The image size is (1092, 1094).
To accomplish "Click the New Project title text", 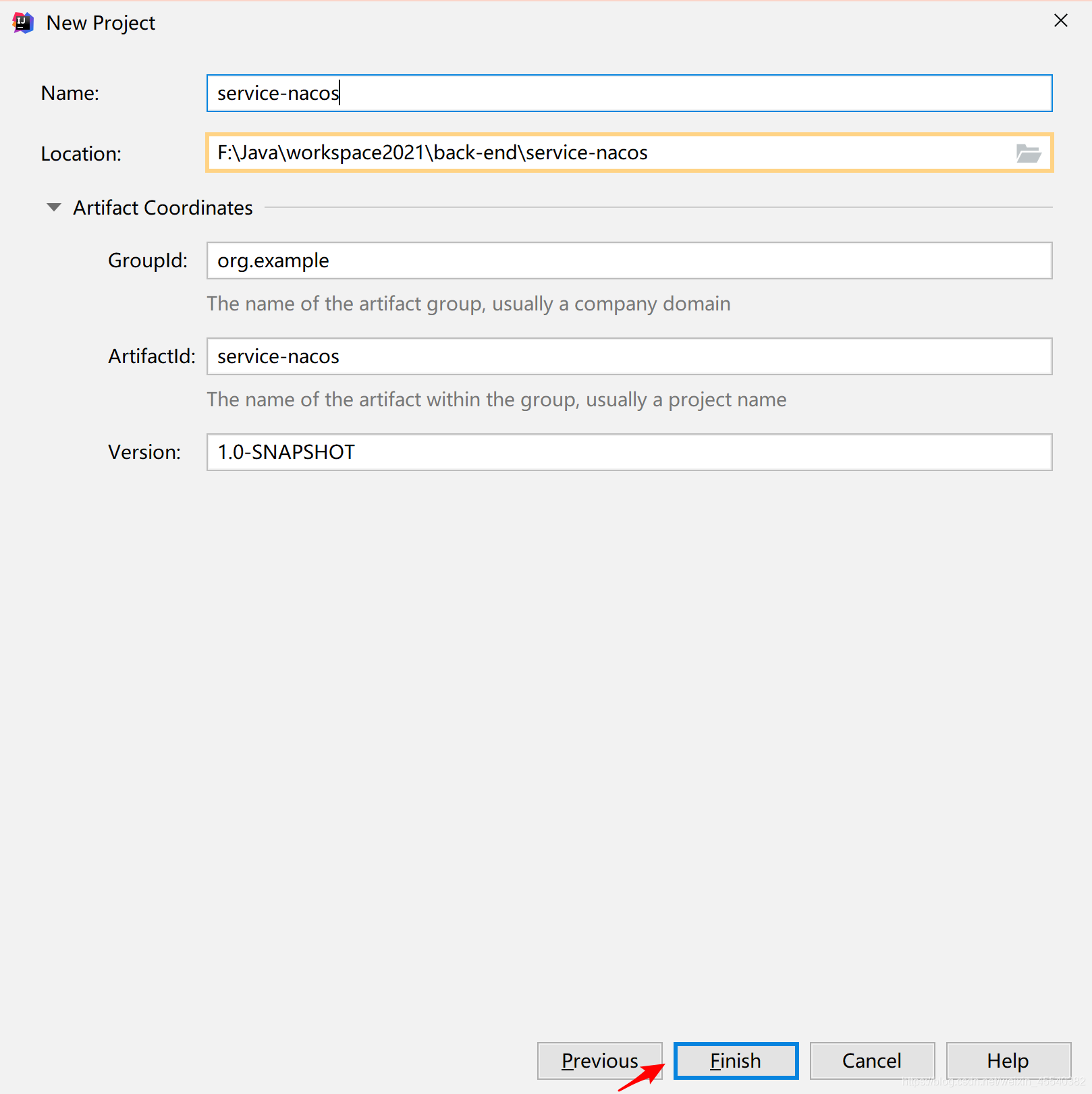I will tap(101, 23).
